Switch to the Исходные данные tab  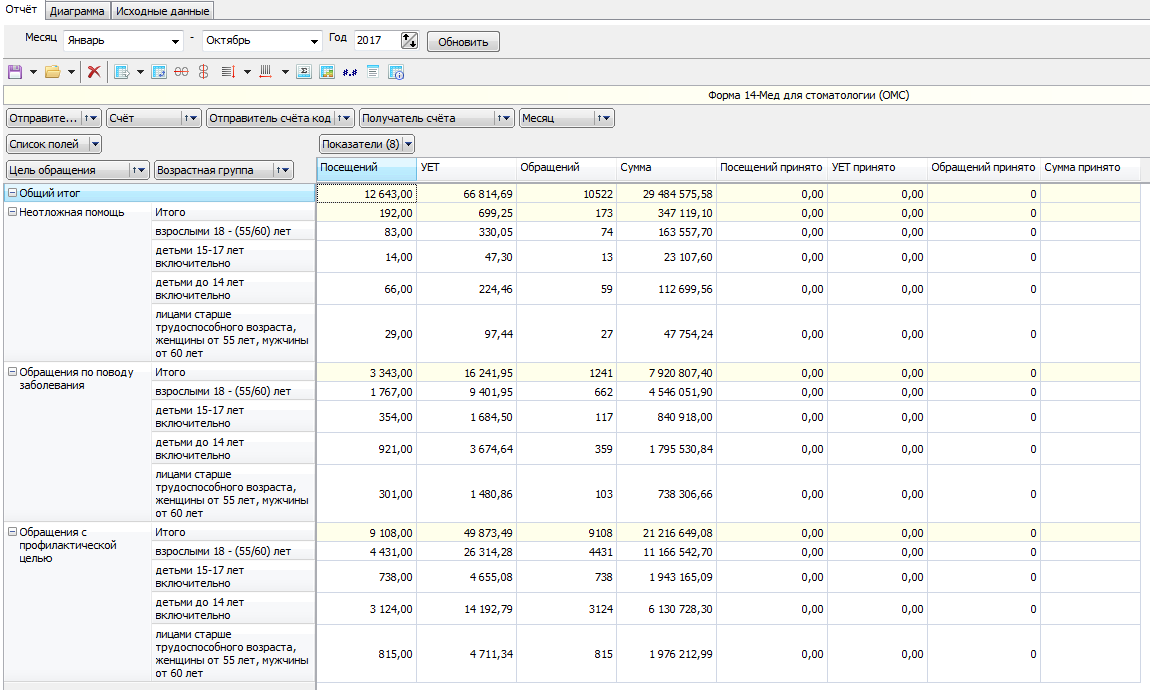pyautogui.click(x=162, y=11)
